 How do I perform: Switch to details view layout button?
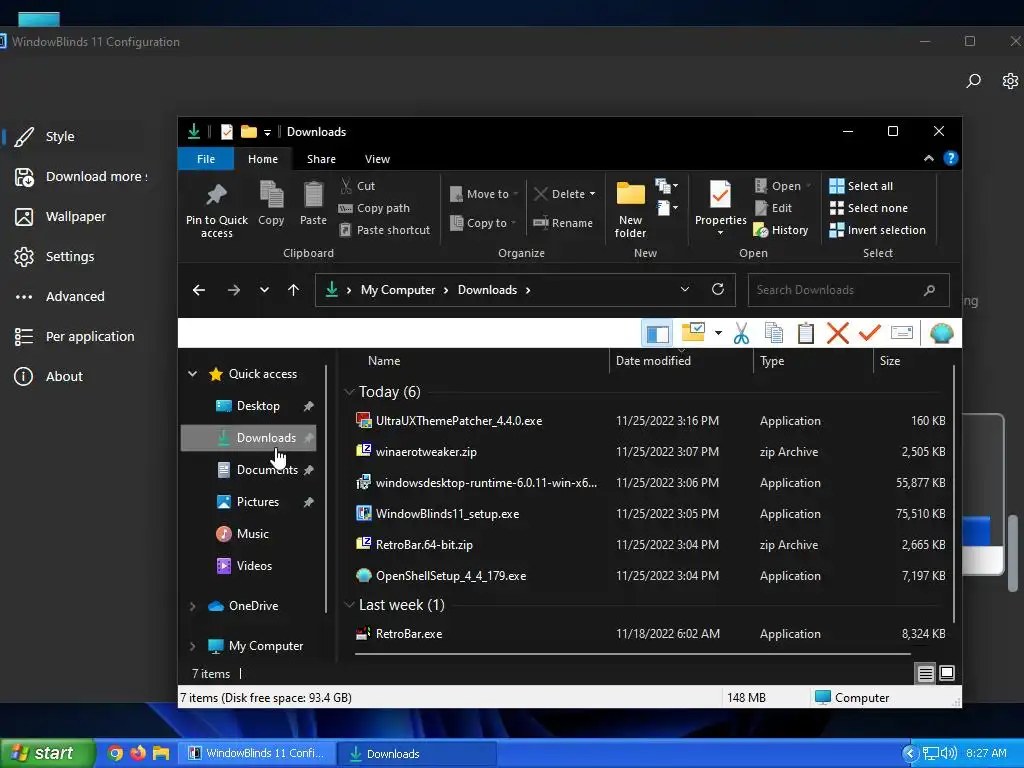click(925, 673)
